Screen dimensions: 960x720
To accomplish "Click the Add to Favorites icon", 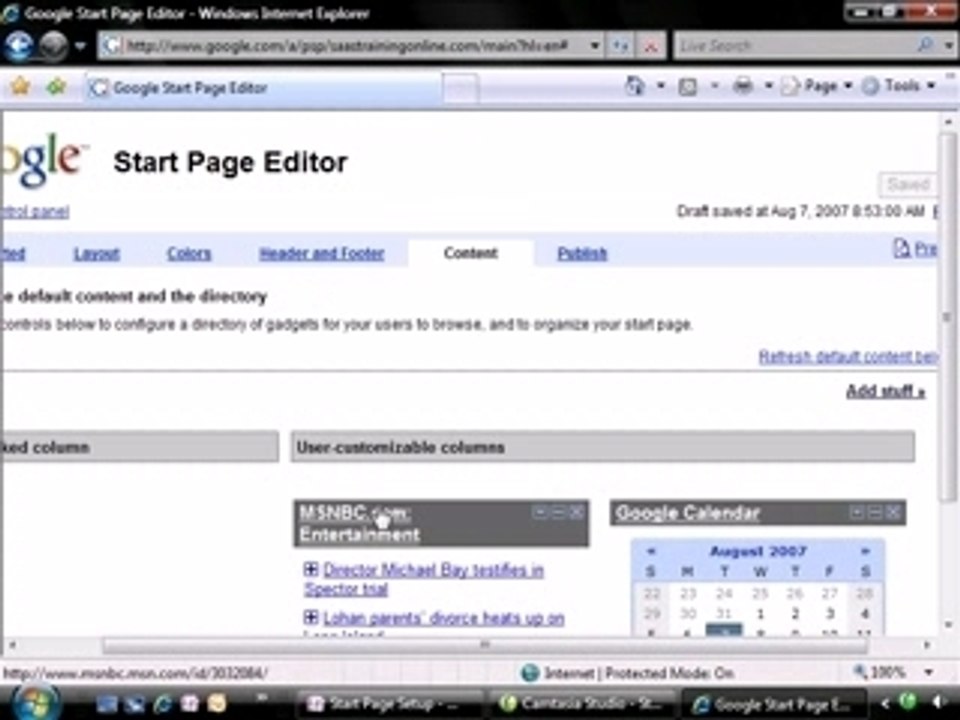I will click(56, 87).
